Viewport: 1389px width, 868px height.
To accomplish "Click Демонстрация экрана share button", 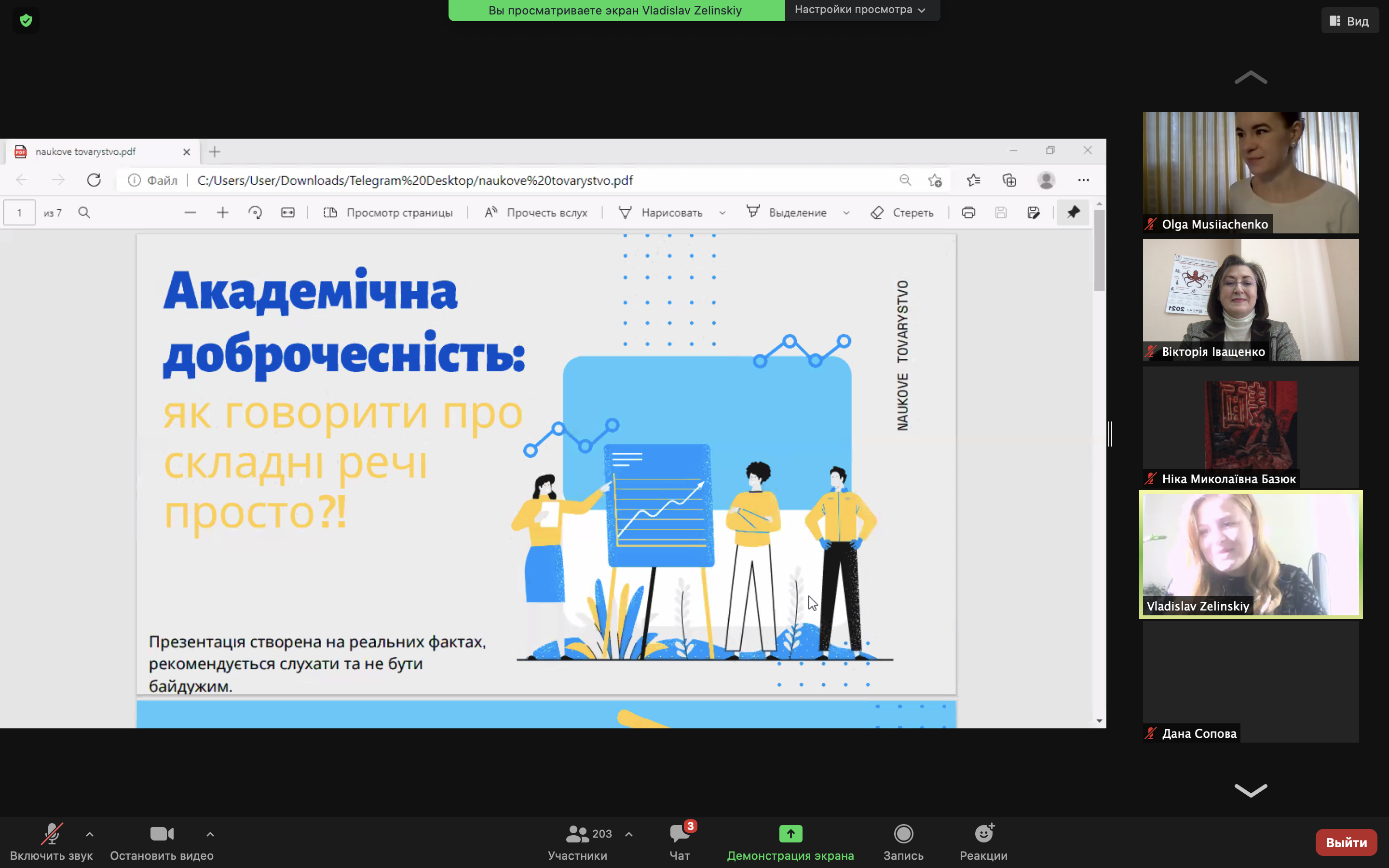I will click(x=790, y=842).
